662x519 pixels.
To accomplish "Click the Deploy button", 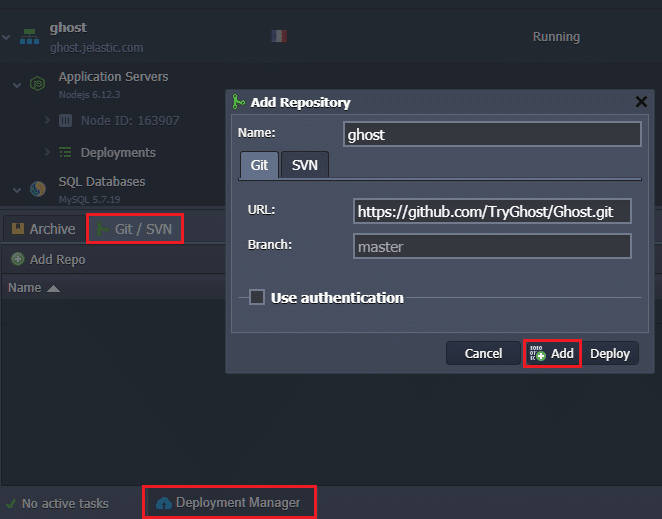I will [x=610, y=353].
